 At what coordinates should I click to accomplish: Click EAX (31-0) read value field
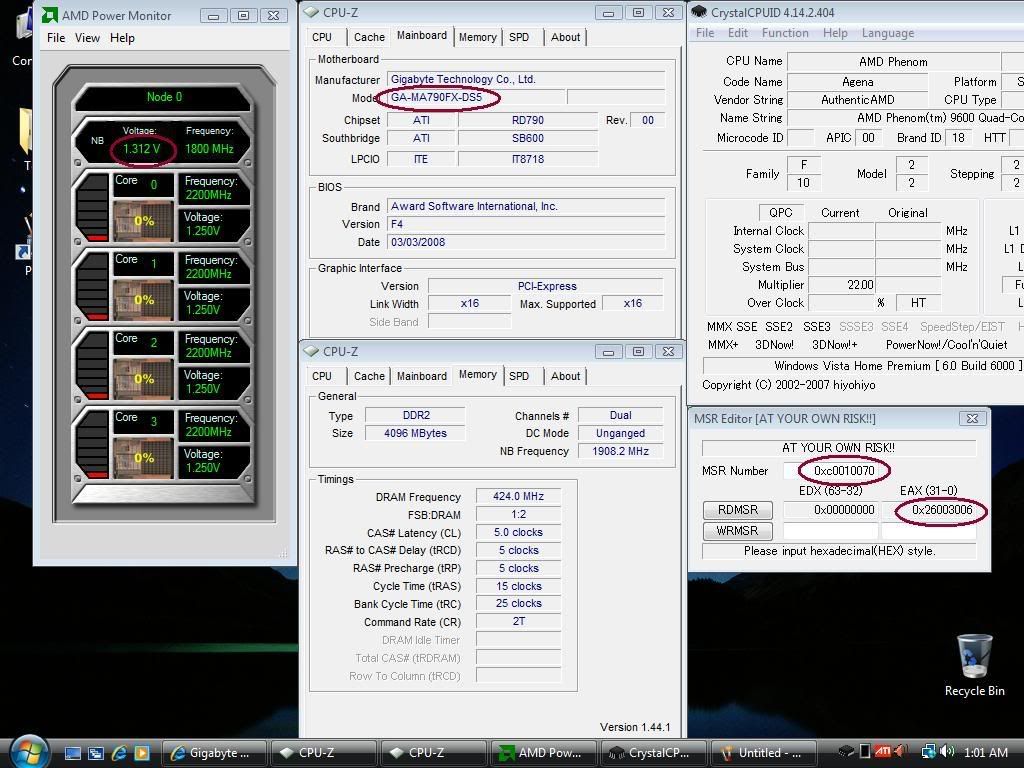[929, 509]
